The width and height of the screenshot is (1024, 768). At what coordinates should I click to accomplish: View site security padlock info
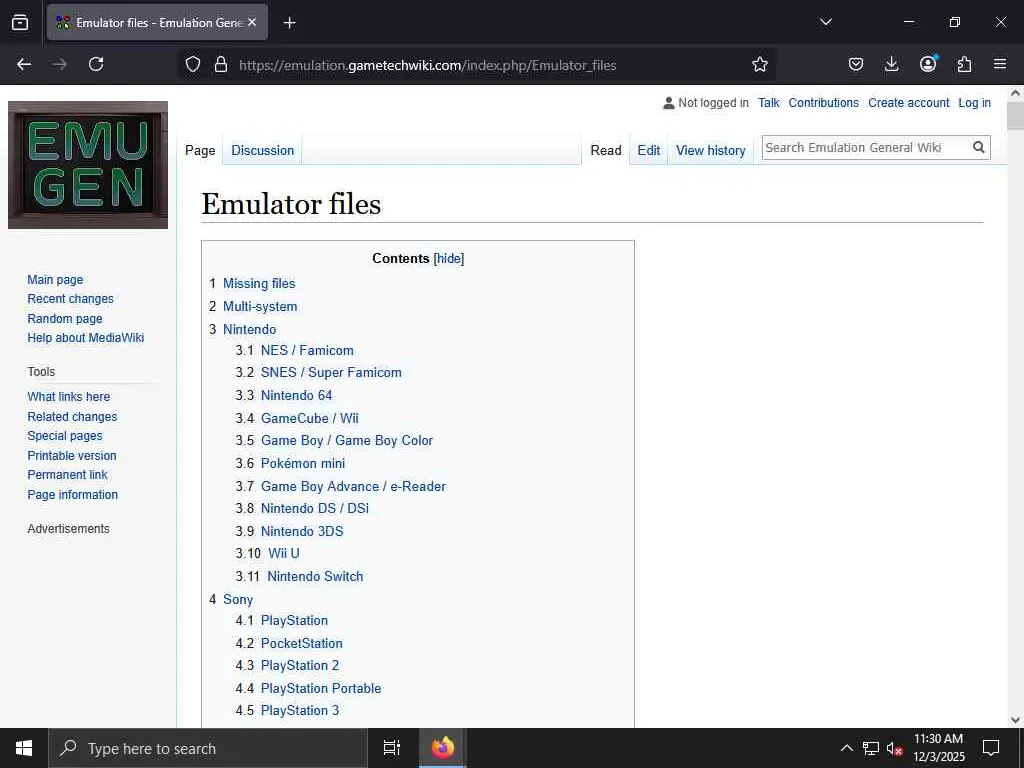pyautogui.click(x=221, y=64)
